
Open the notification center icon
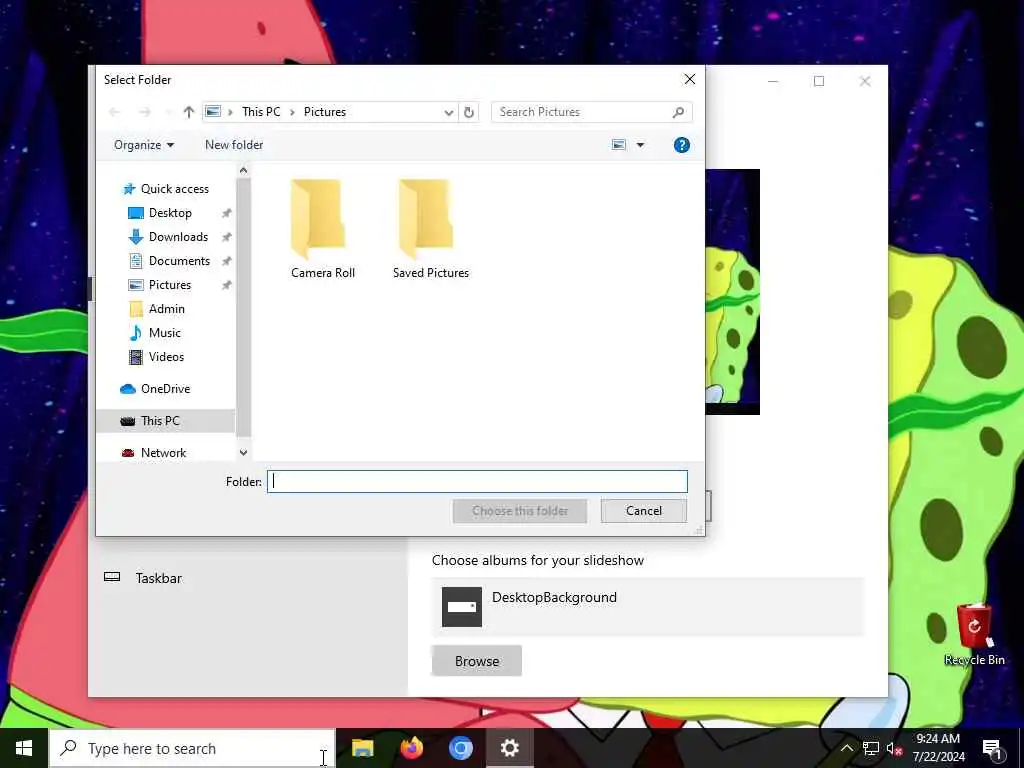click(993, 748)
